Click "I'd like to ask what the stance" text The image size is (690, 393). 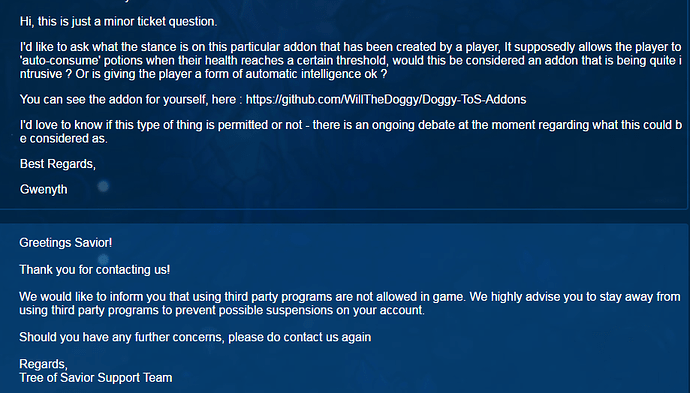[x=105, y=48]
